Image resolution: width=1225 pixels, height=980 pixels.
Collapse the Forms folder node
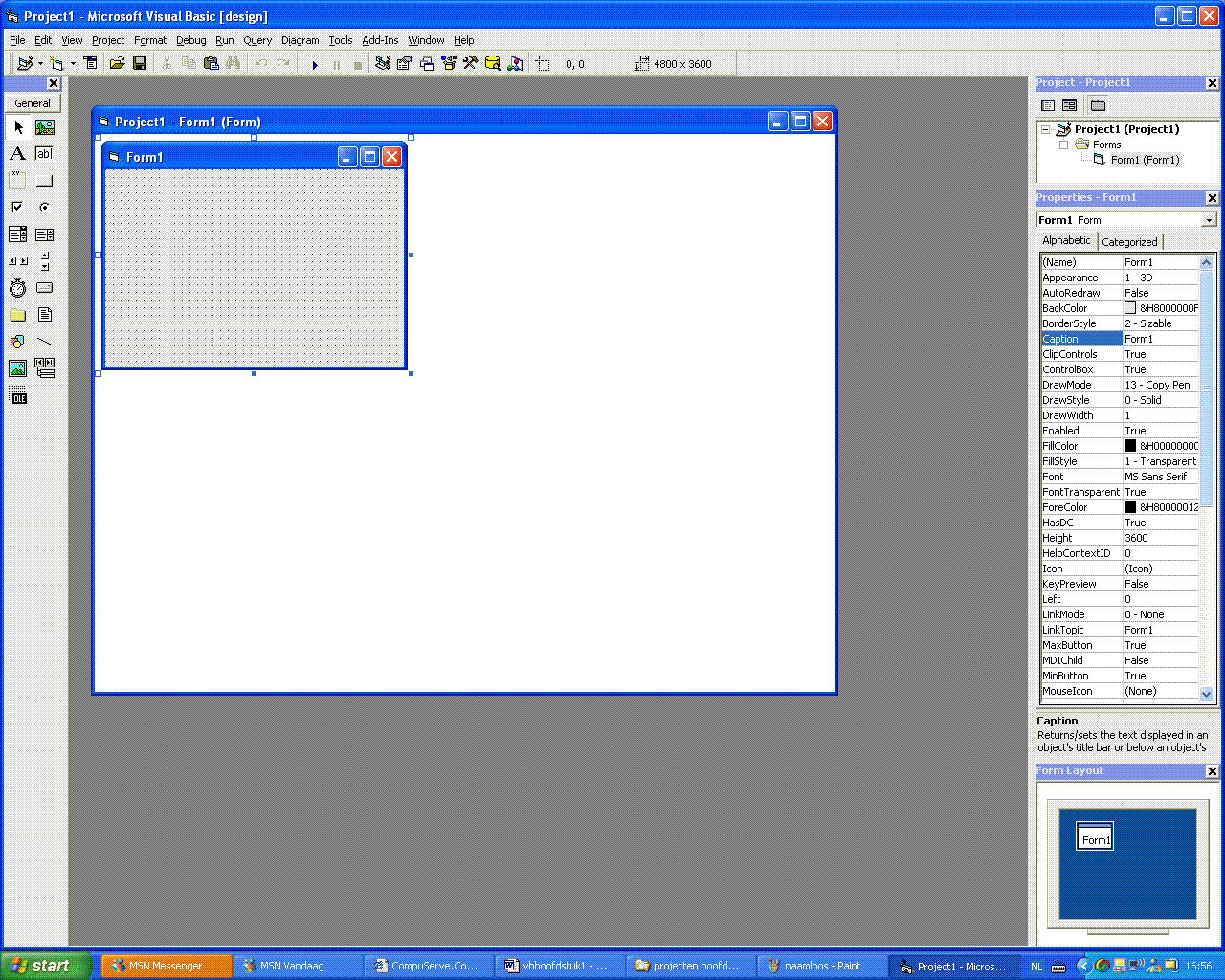(1063, 145)
